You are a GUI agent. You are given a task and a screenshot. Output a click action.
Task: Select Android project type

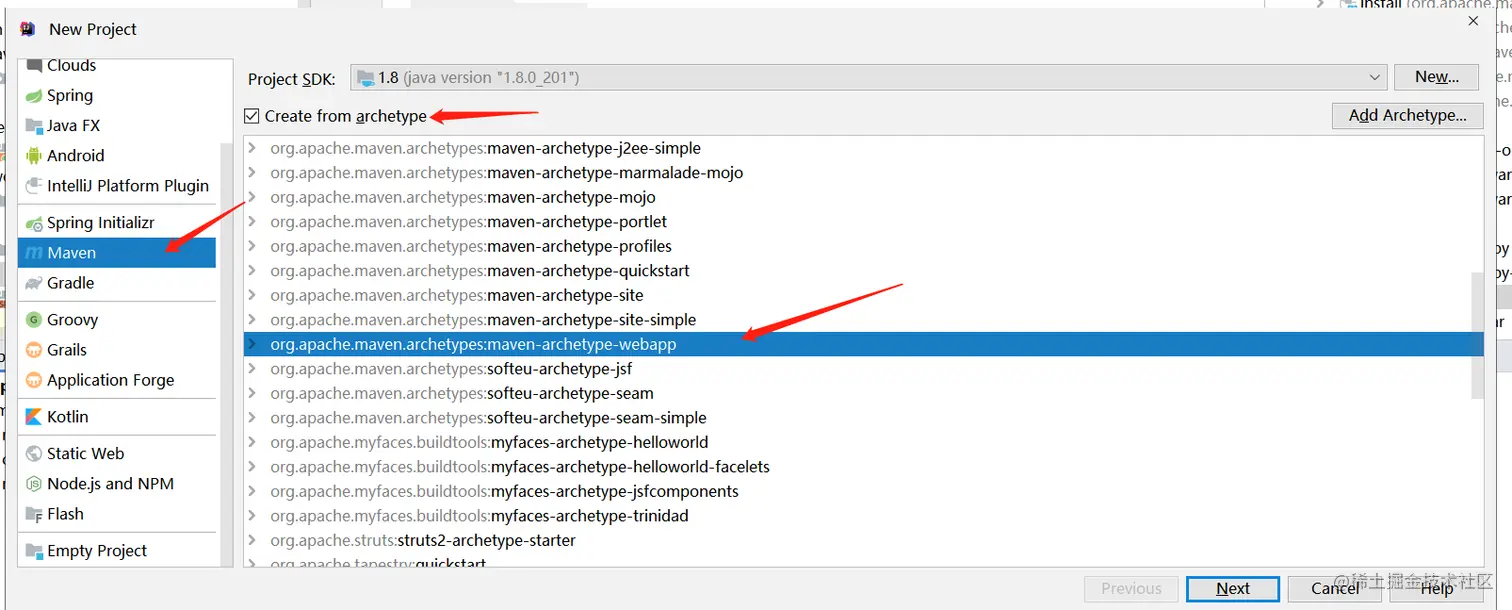pos(117,156)
